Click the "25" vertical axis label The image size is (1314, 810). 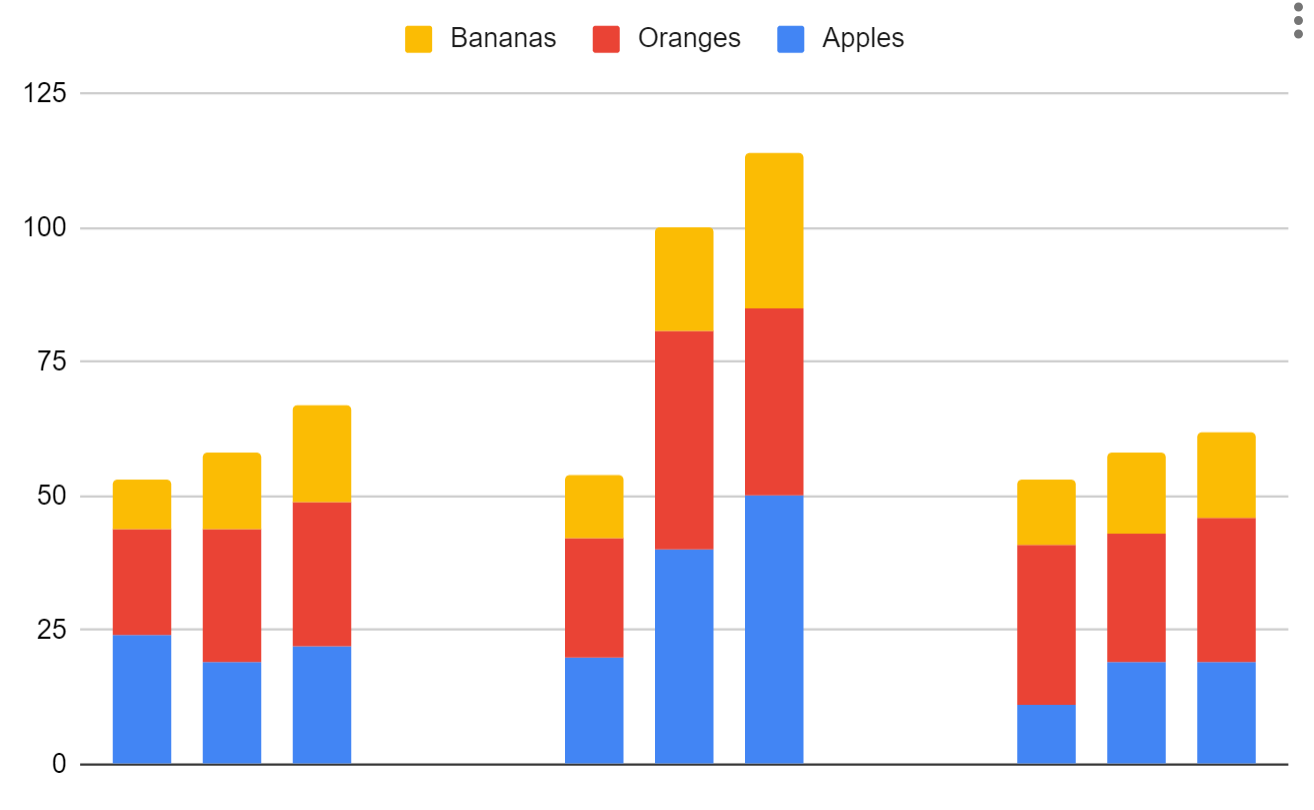(51, 630)
